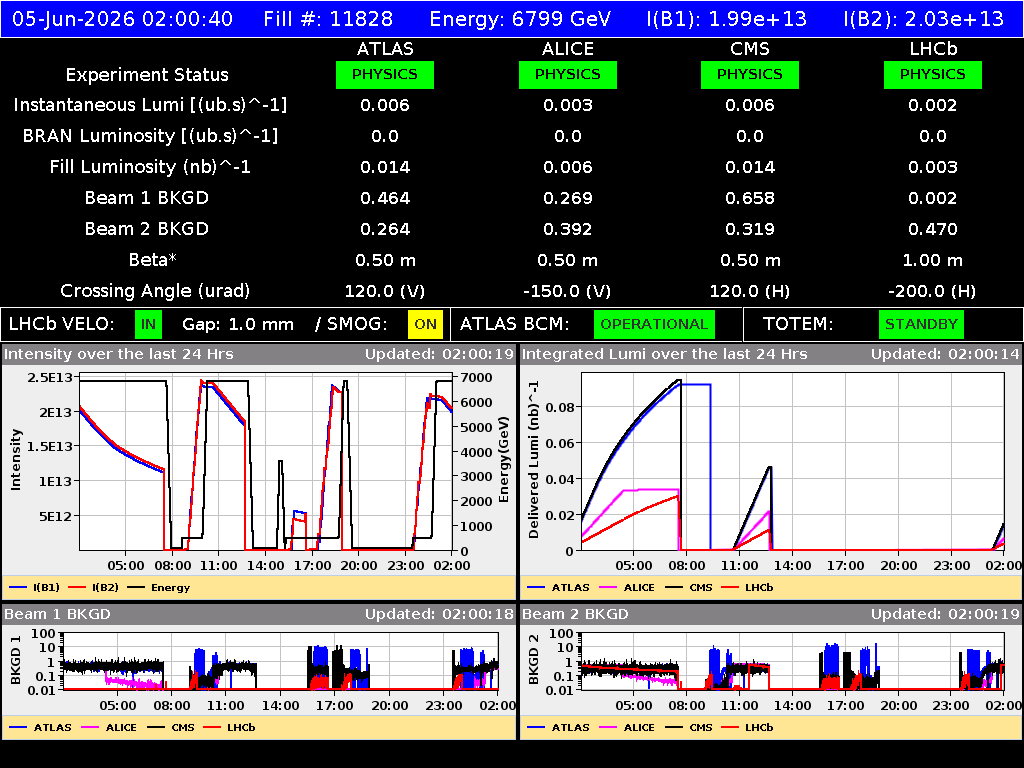This screenshot has width=1024, height=768.
Task: Click Integrated Lumi over the last 24 Hrs title
Action: click(665, 354)
